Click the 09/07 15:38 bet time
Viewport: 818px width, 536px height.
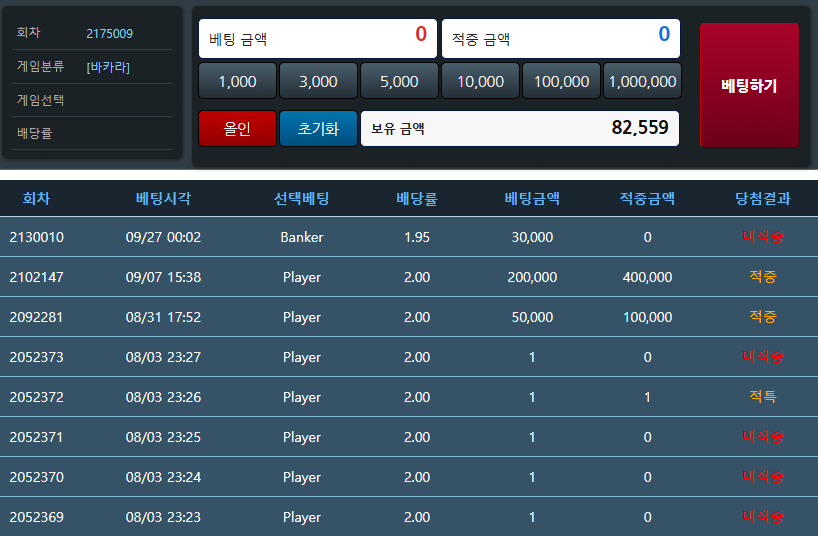tap(163, 277)
